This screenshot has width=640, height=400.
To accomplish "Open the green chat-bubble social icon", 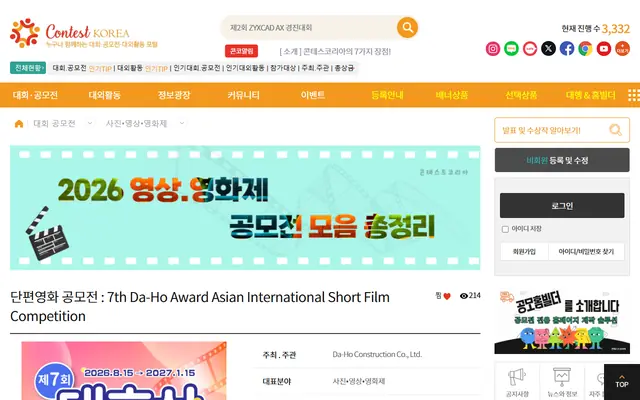I will point(511,49).
